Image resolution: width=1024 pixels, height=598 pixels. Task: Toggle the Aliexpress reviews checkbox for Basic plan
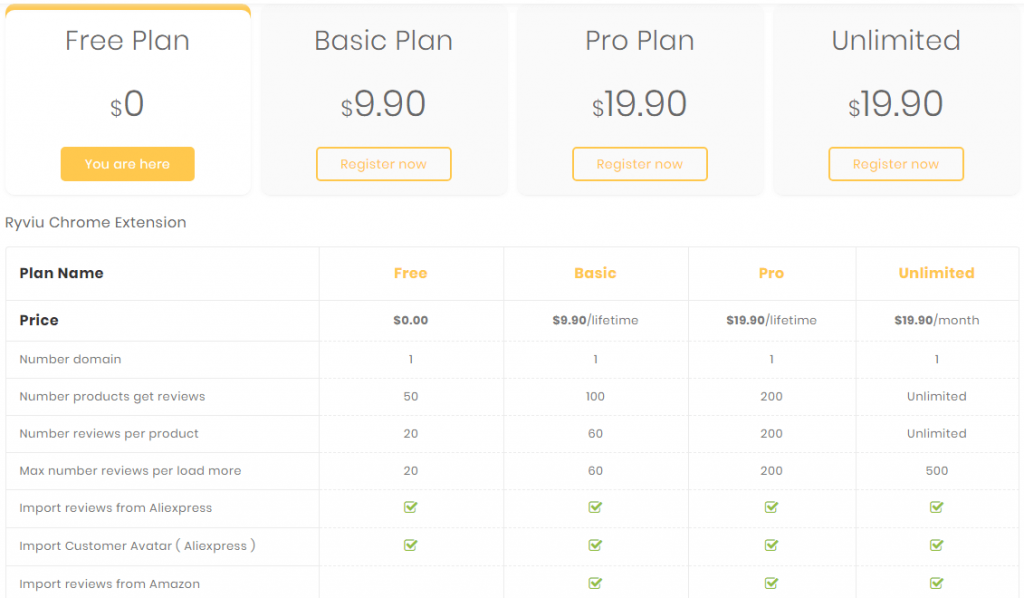point(595,508)
